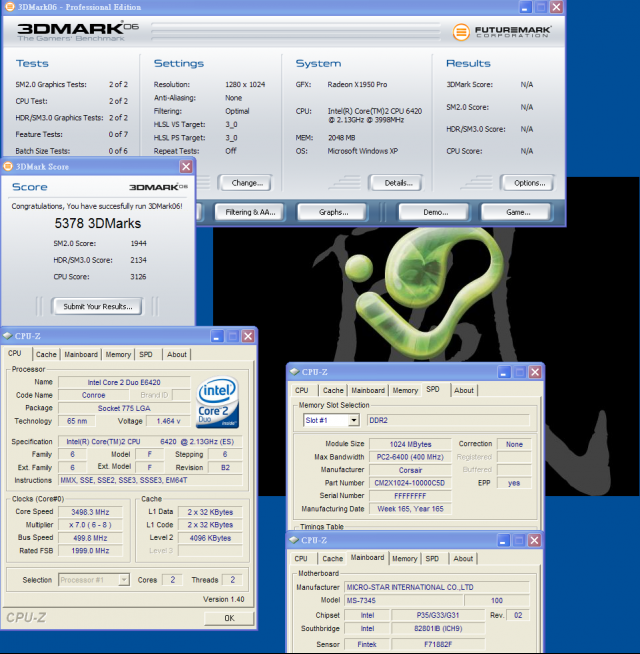640x654 pixels.
Task: Minimize the CPU-Z processor window
Action: point(217,336)
